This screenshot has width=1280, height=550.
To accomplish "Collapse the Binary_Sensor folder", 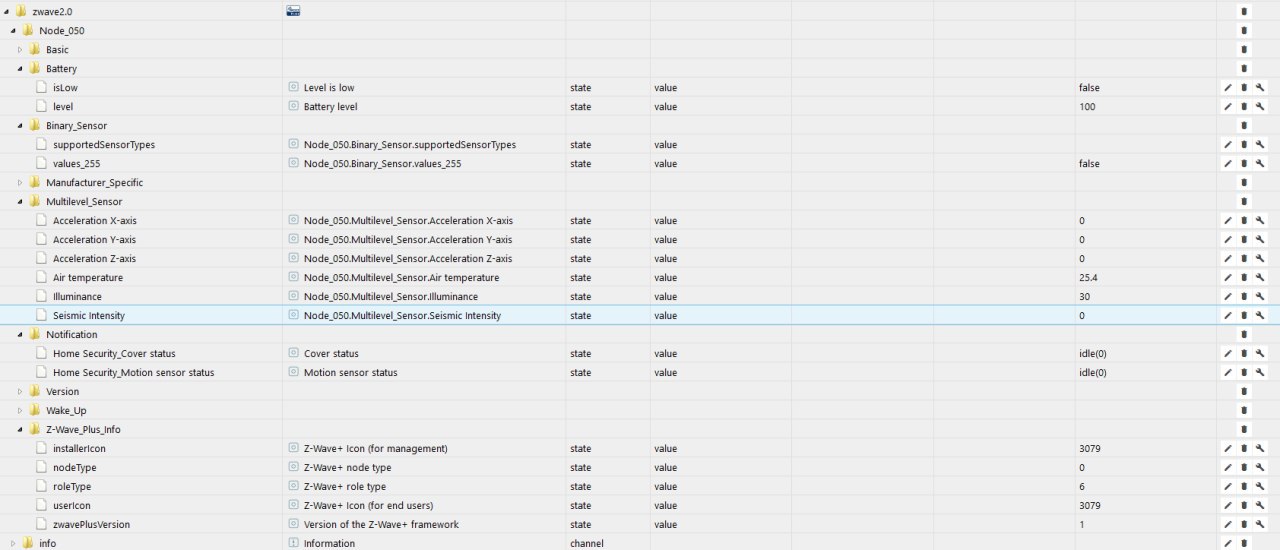I will pos(20,126).
